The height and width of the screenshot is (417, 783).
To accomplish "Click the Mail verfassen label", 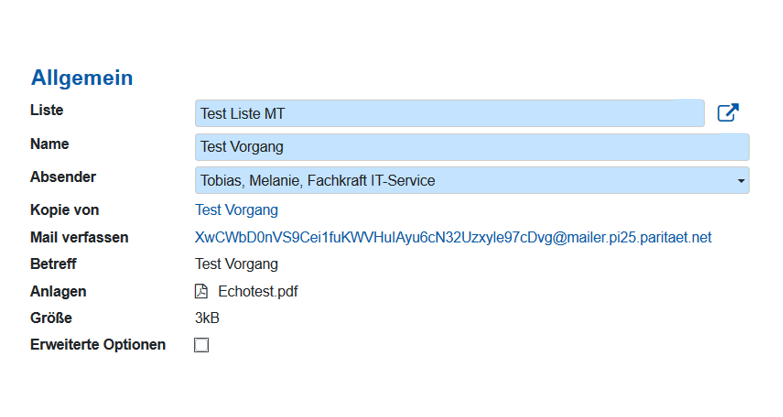I will click(x=79, y=237).
